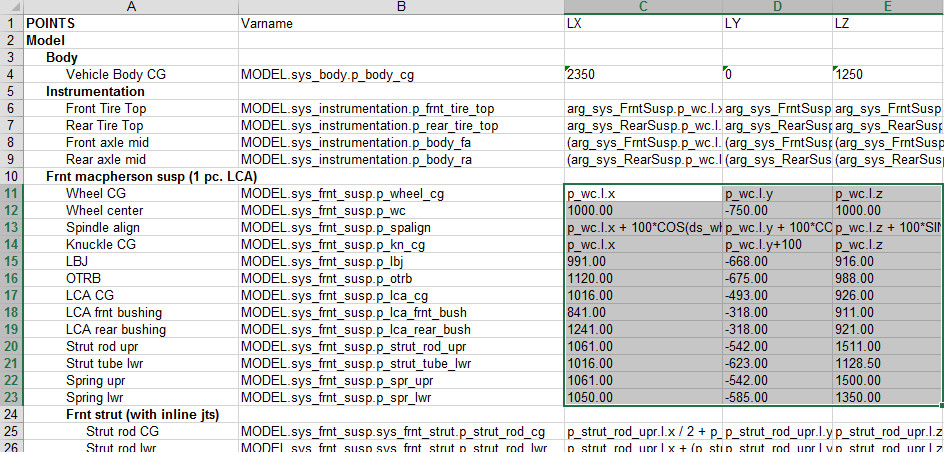
Task: Select the Vehicle Body CG cell
Action: [x=131, y=75]
